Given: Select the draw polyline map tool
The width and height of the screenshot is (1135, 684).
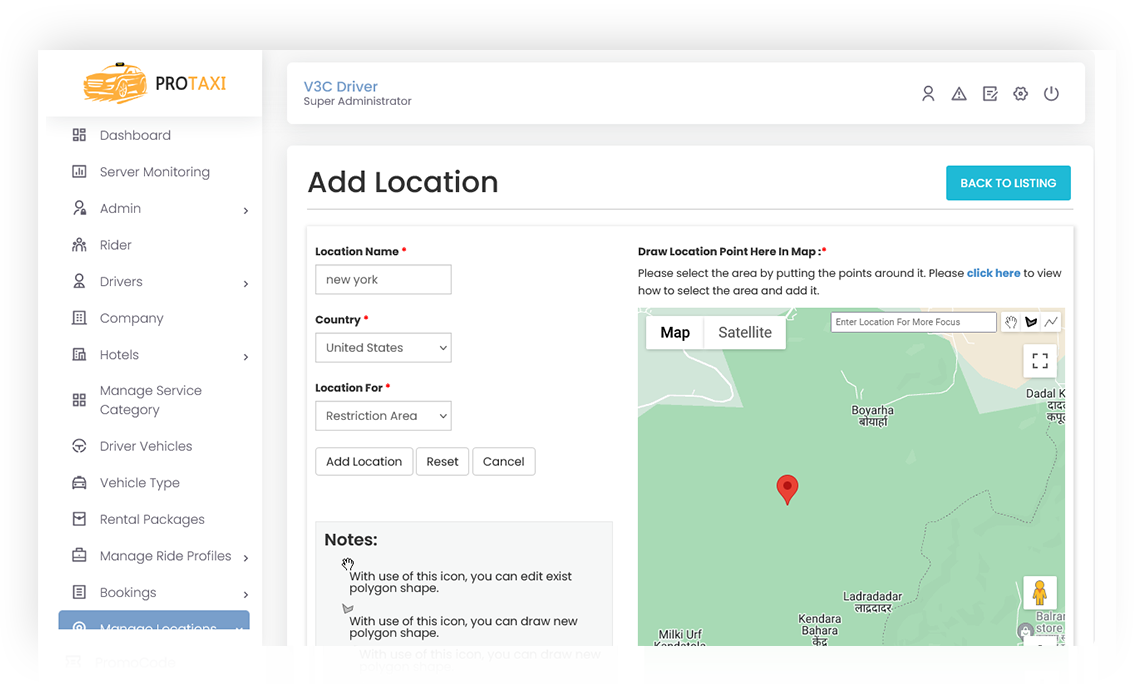Looking at the screenshot, I should coord(1051,322).
